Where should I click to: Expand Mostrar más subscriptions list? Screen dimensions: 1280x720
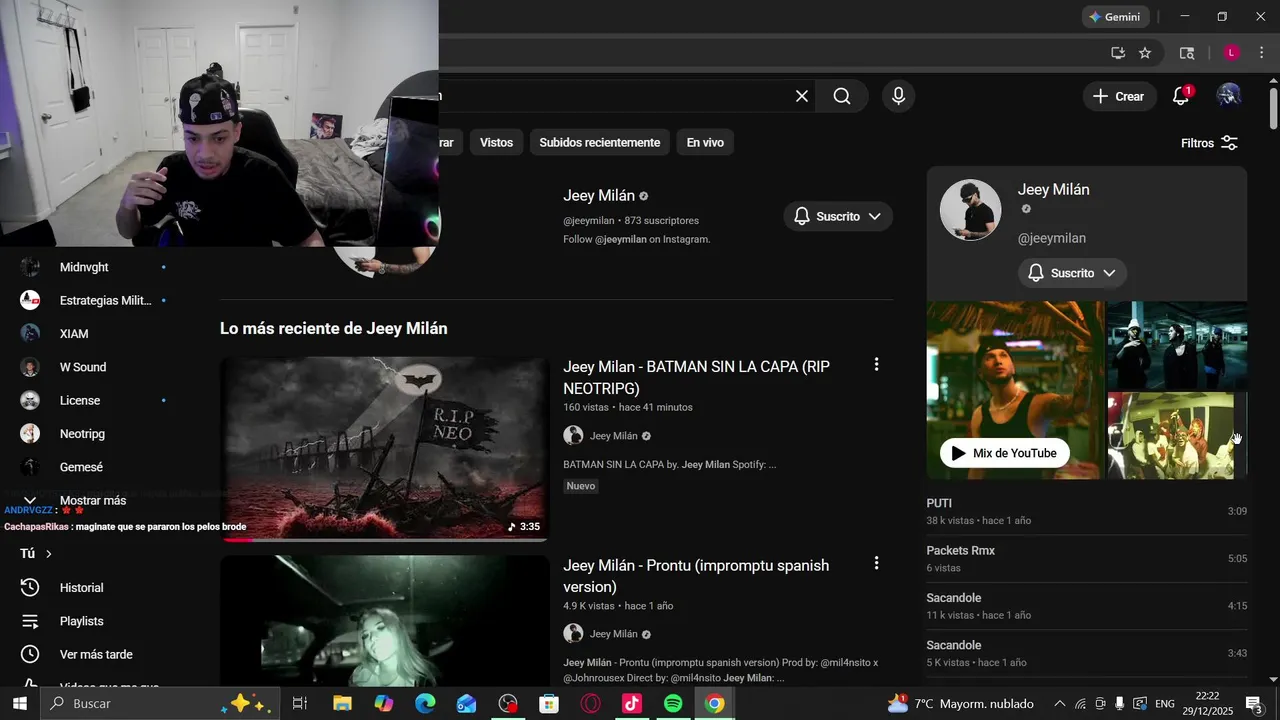pyautogui.click(x=92, y=500)
